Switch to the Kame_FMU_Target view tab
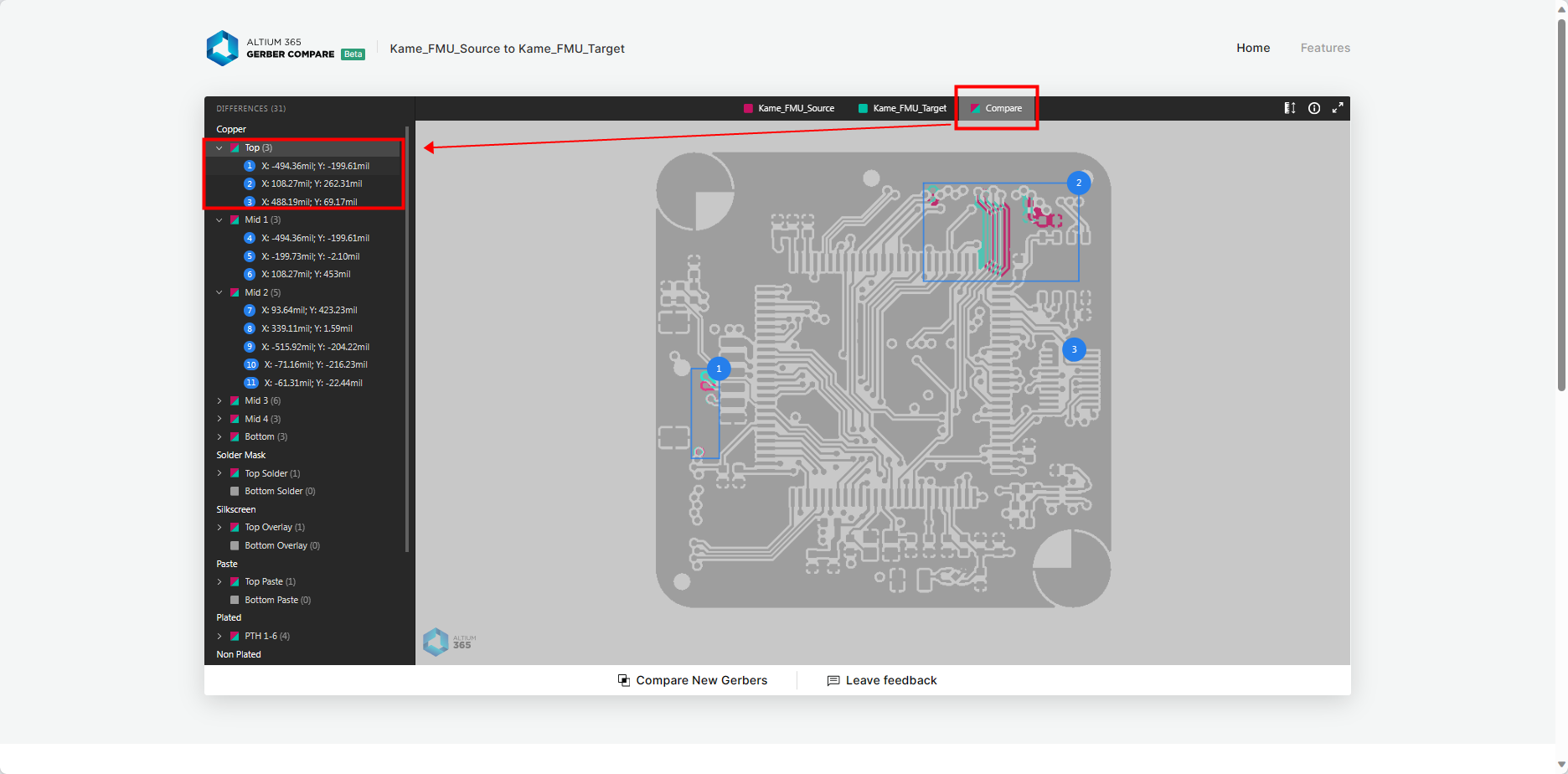Image resolution: width=1568 pixels, height=774 pixels. [x=902, y=108]
